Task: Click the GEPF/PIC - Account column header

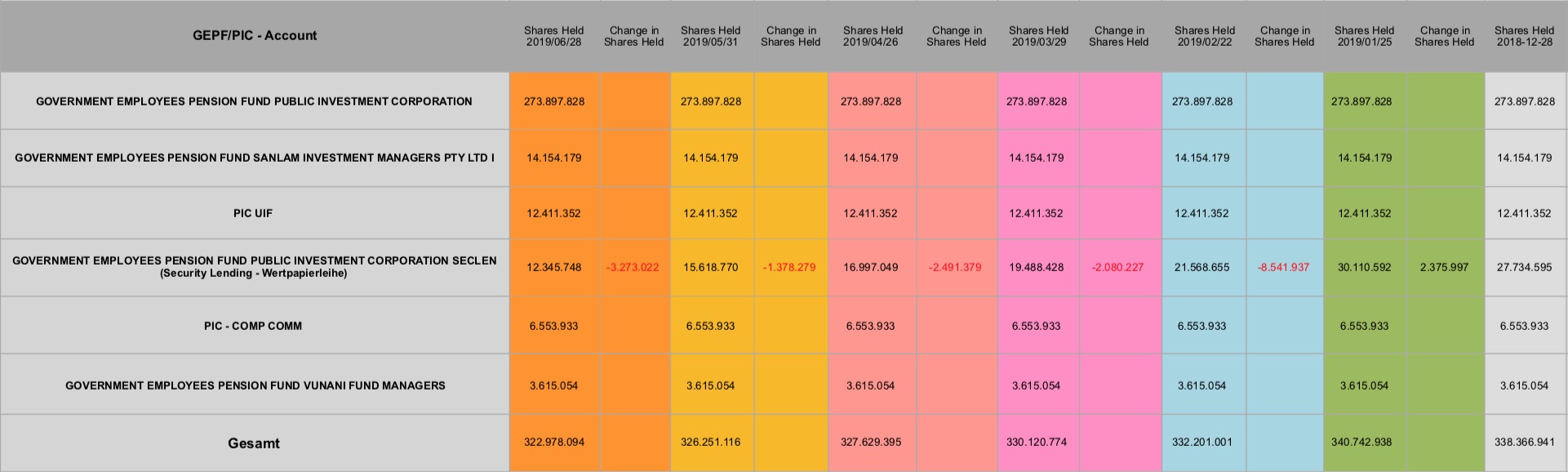Action: (255, 36)
